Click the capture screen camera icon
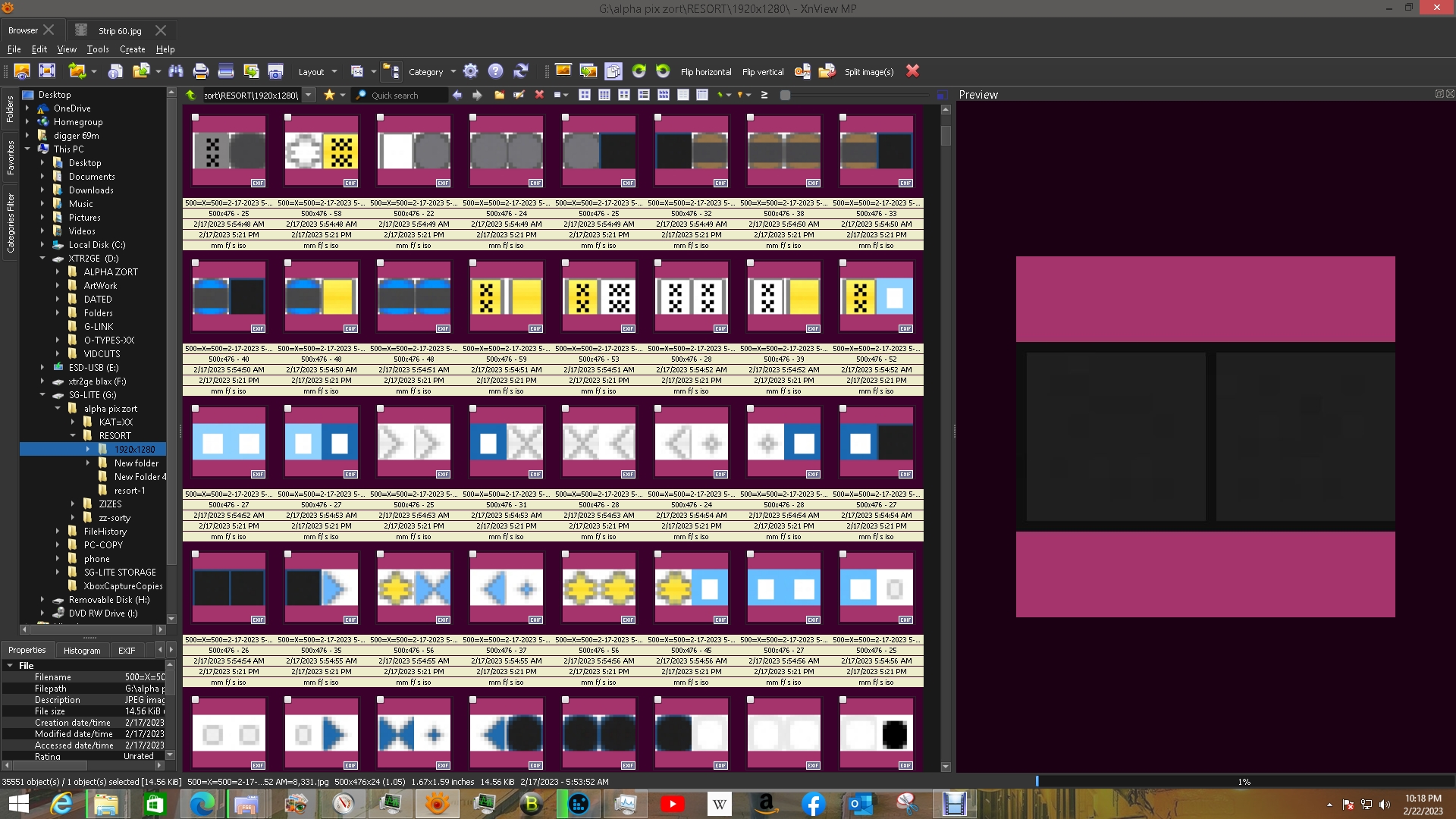Image resolution: width=1456 pixels, height=819 pixels. (x=275, y=71)
